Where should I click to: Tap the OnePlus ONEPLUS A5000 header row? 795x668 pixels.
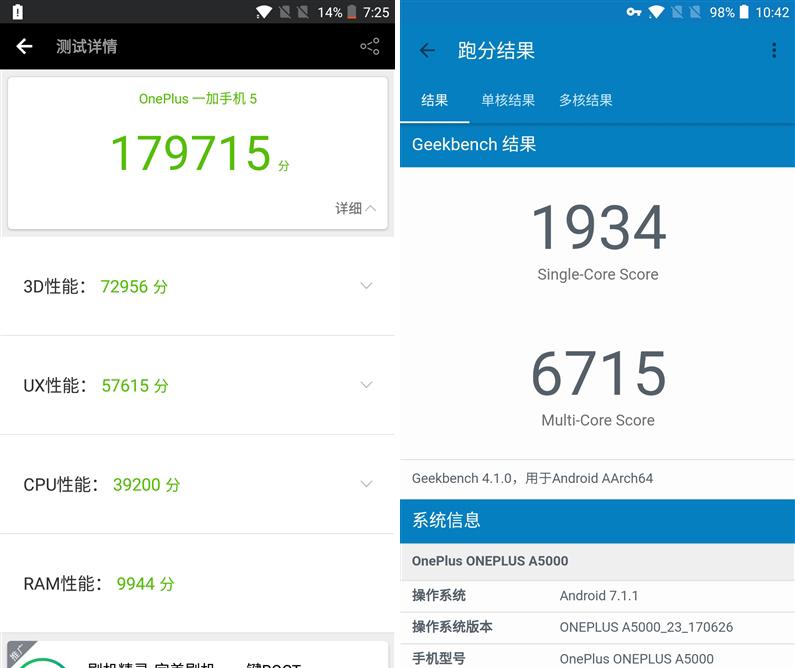(x=597, y=562)
